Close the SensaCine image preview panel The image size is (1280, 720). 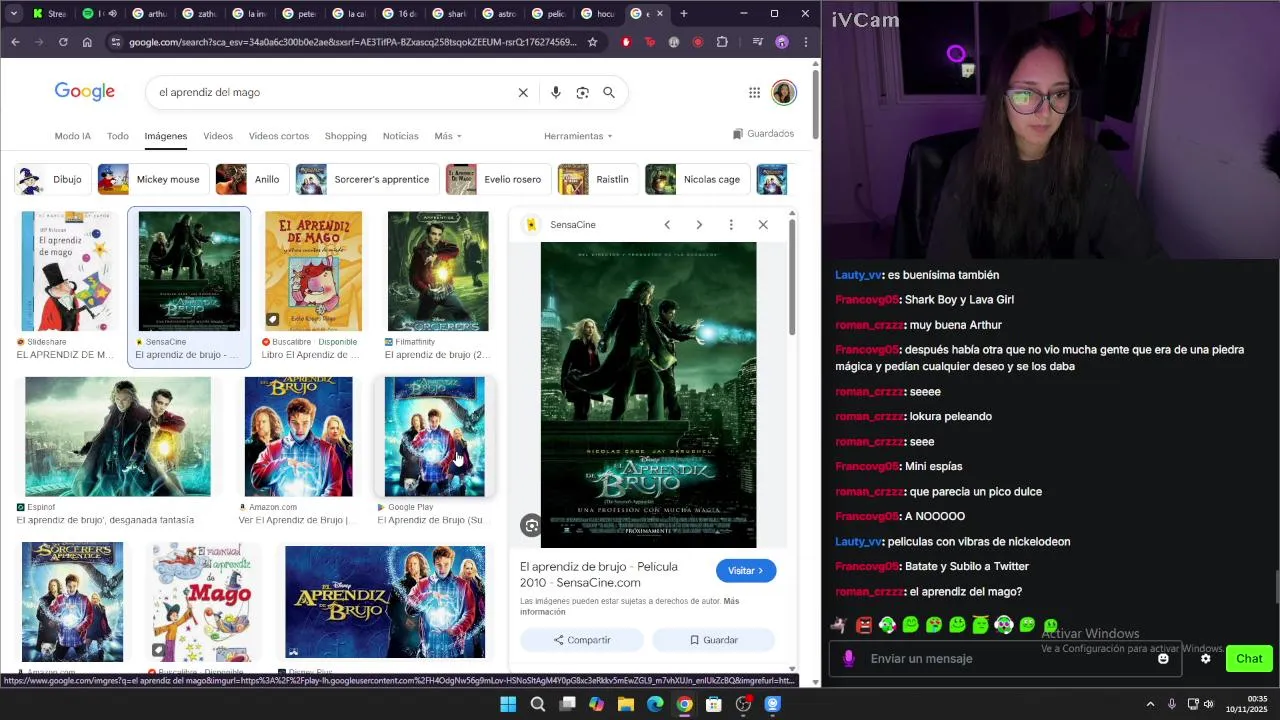click(x=763, y=224)
